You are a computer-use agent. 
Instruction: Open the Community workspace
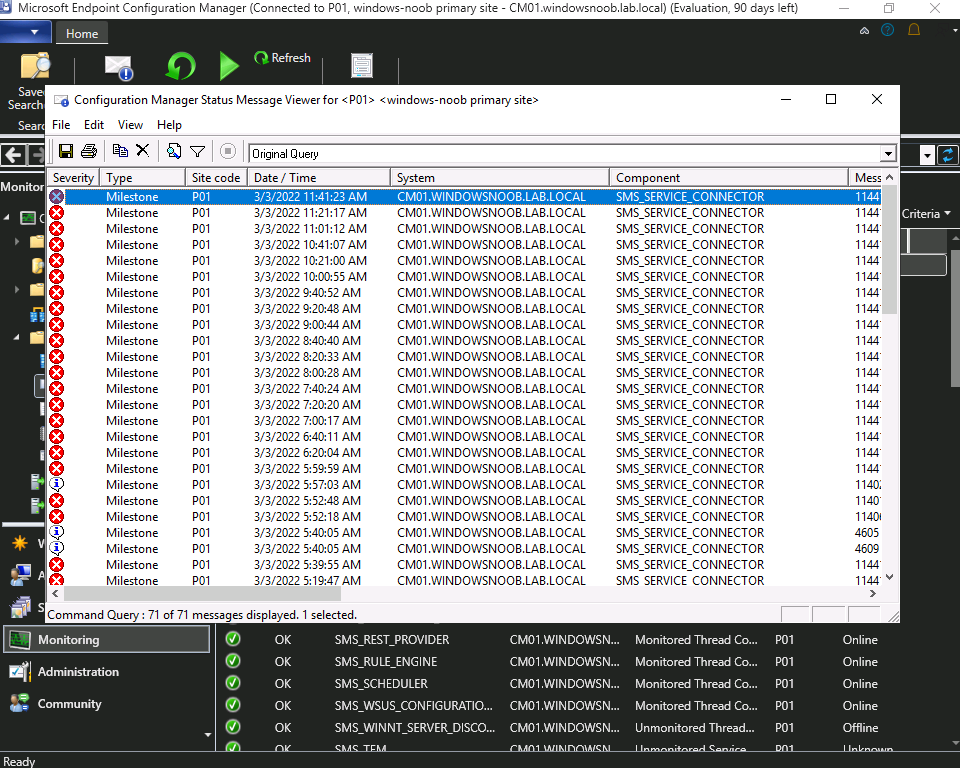click(x=106, y=704)
